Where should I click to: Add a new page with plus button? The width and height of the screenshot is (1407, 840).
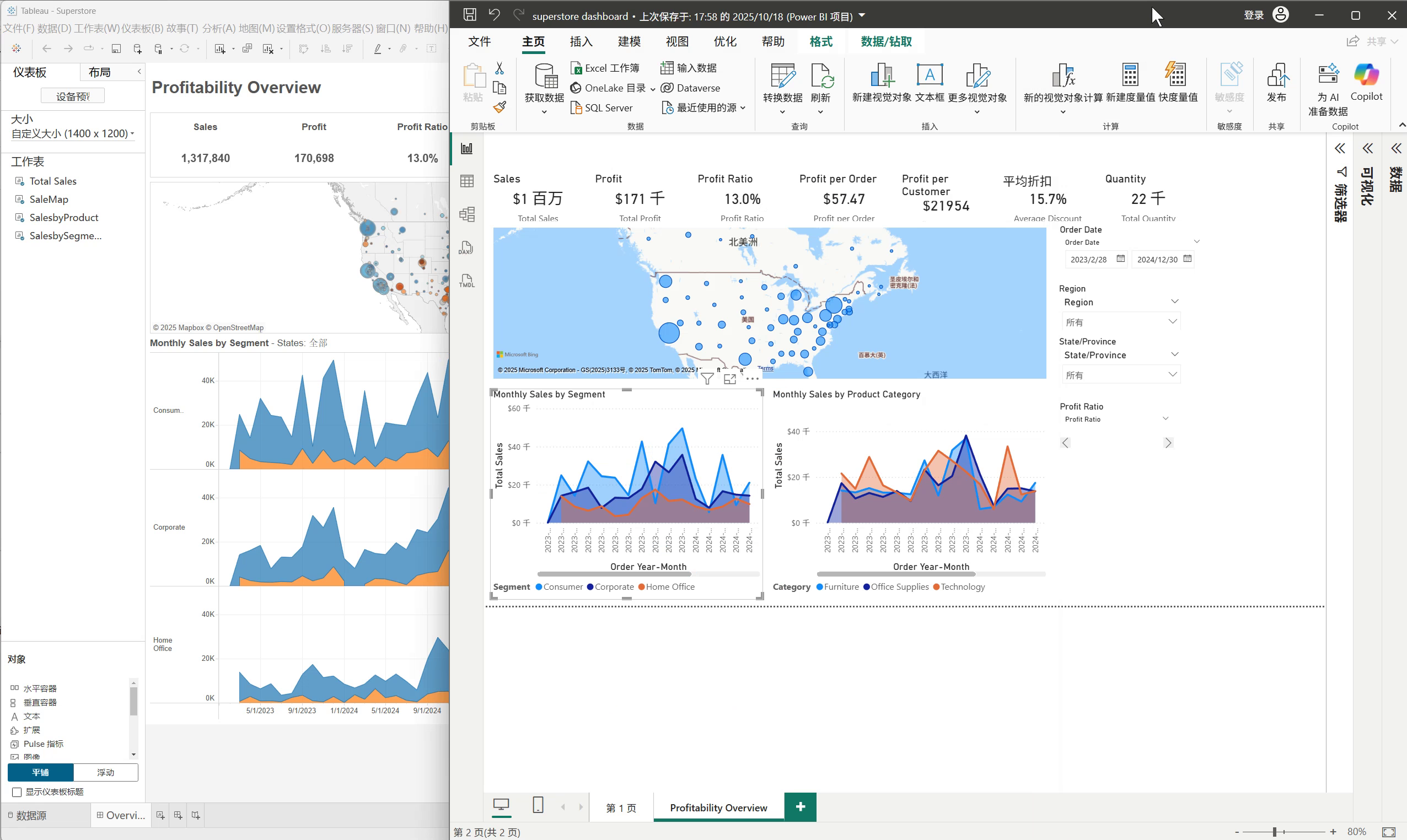(x=799, y=806)
